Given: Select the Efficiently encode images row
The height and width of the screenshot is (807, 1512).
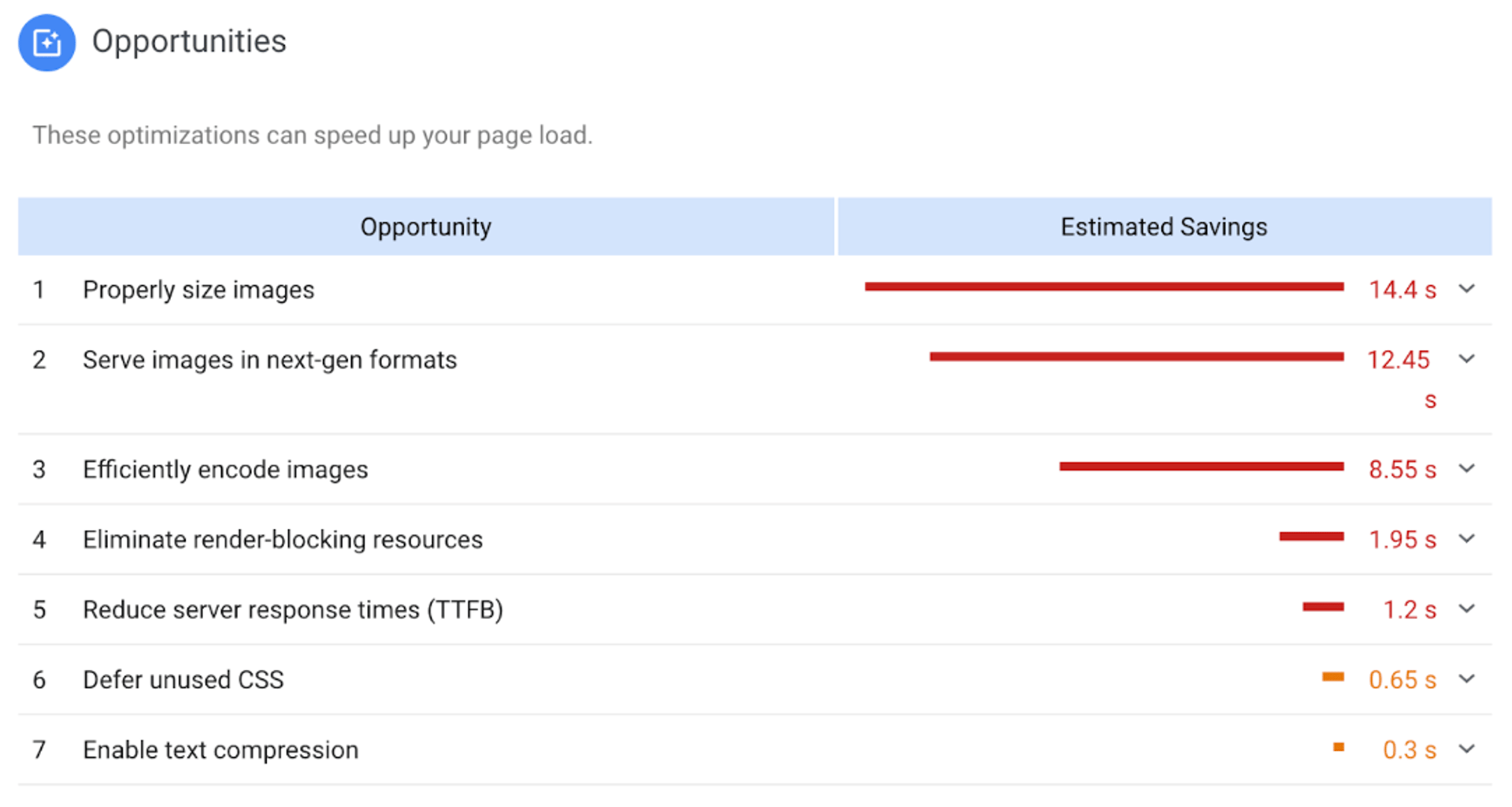Looking at the screenshot, I should tap(224, 468).
